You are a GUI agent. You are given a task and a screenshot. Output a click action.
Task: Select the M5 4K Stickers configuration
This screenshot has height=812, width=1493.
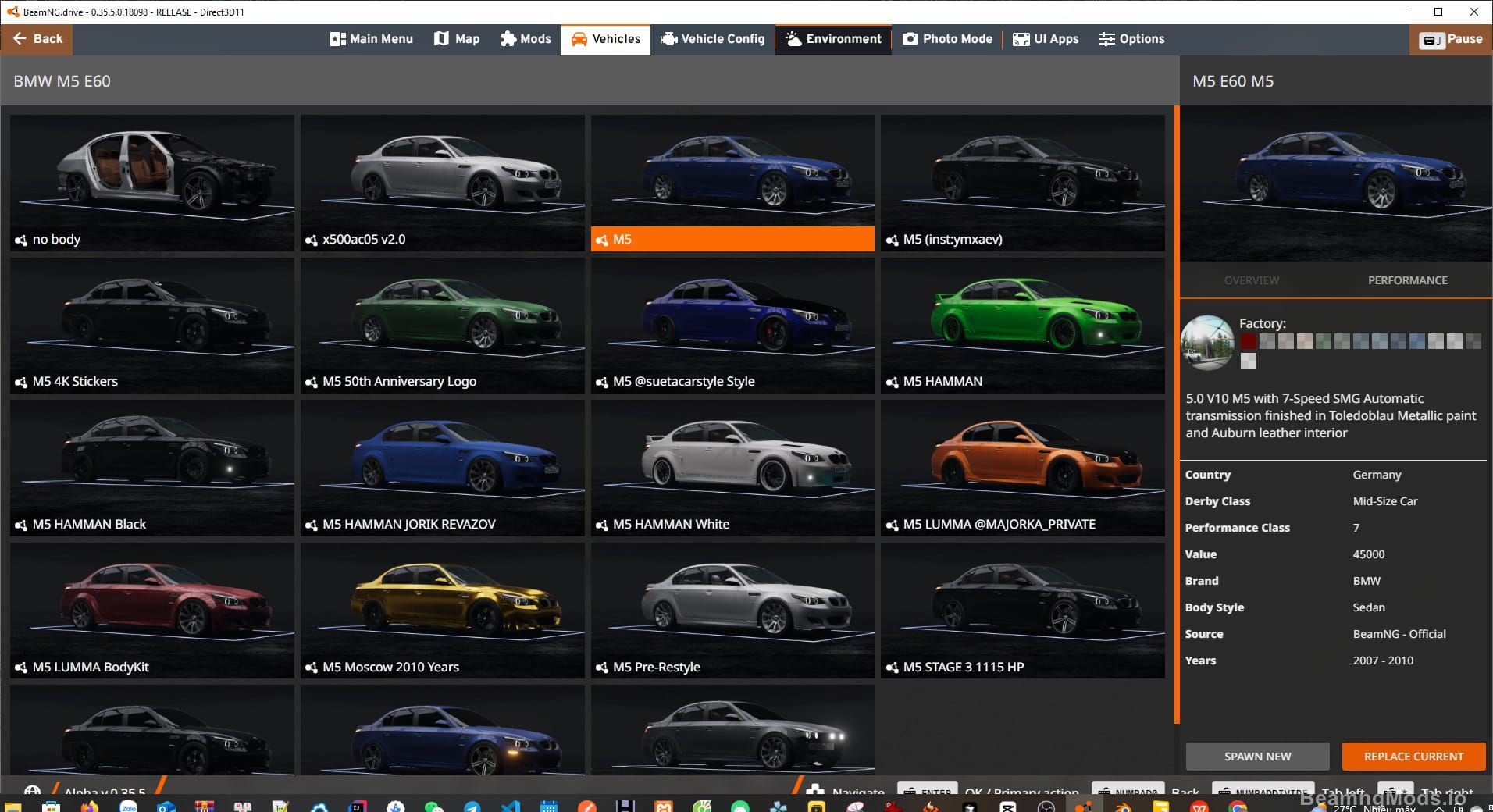pyautogui.click(x=152, y=326)
